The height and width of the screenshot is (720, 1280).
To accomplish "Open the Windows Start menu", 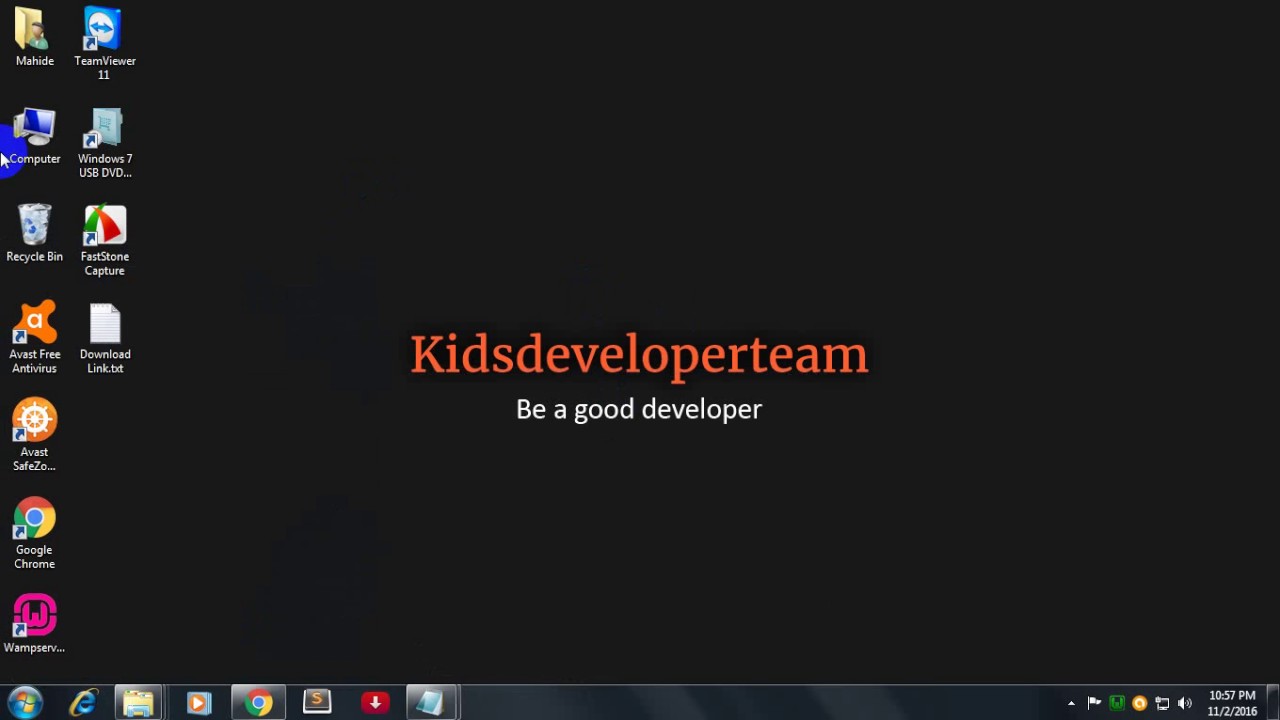I will 24,703.
